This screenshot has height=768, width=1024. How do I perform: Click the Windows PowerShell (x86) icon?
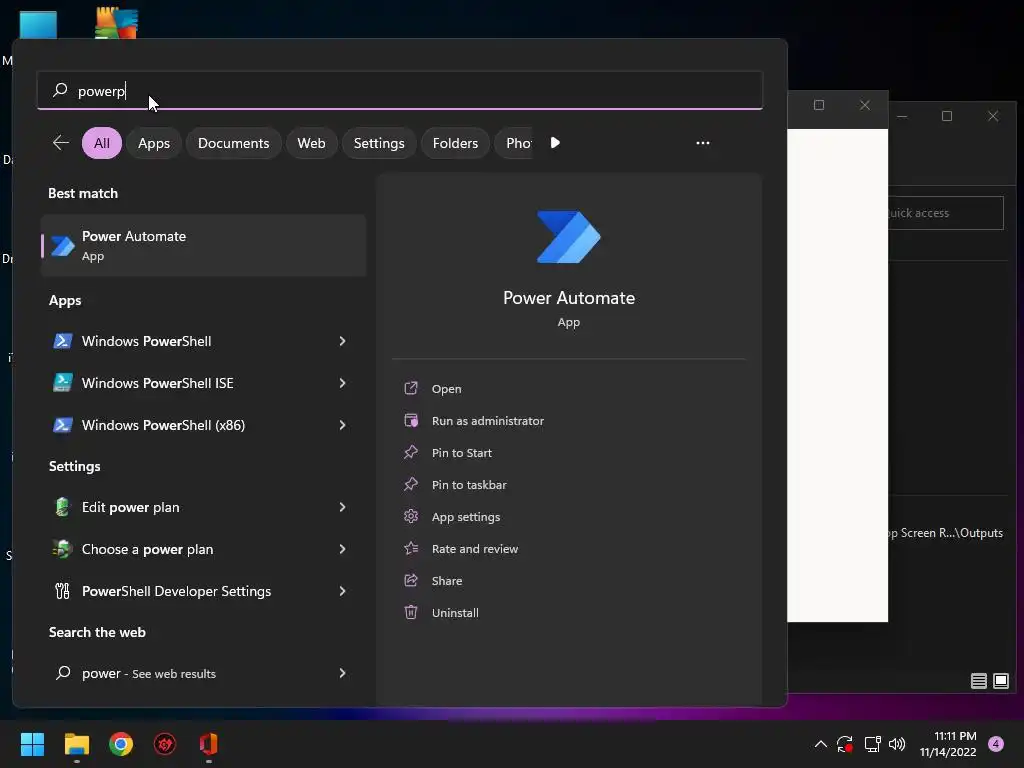pos(63,425)
